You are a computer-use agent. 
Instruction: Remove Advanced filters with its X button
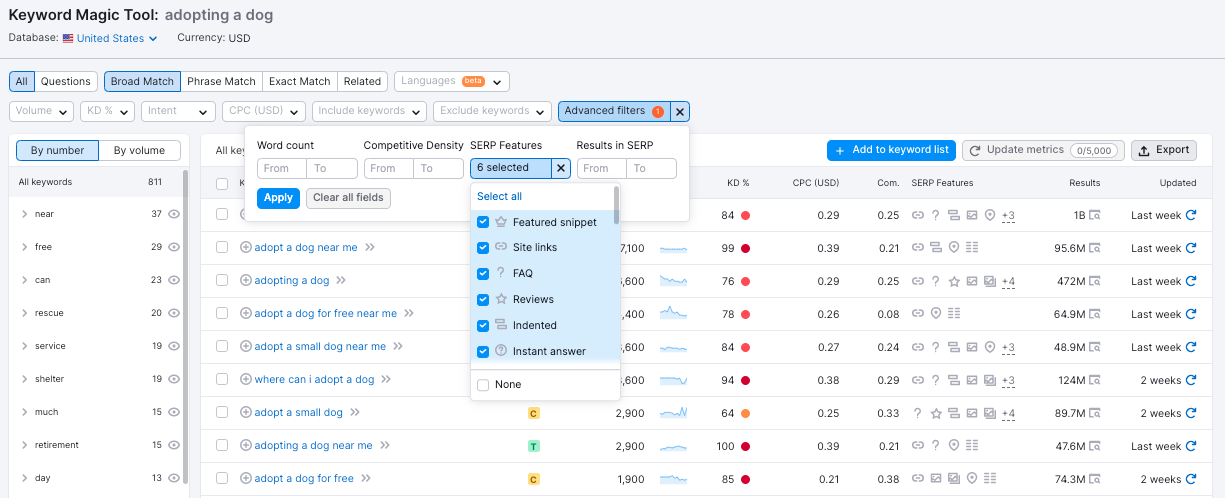[680, 112]
